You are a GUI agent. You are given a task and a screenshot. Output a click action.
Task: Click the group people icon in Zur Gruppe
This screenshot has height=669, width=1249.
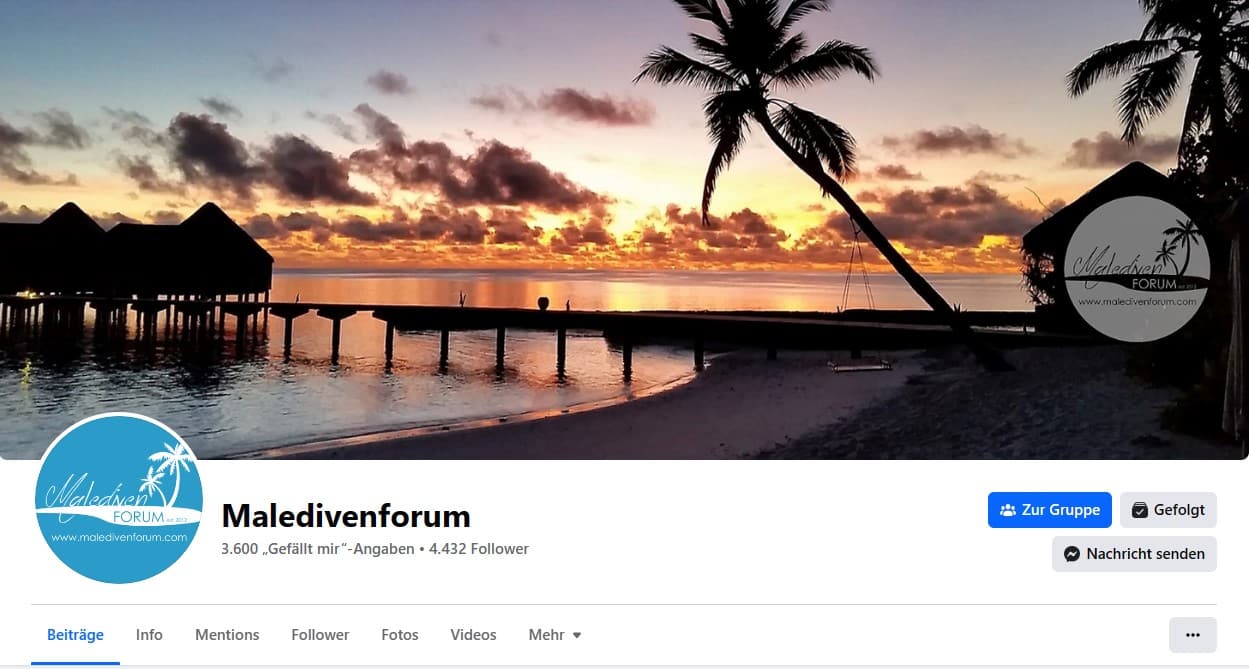coord(1008,510)
